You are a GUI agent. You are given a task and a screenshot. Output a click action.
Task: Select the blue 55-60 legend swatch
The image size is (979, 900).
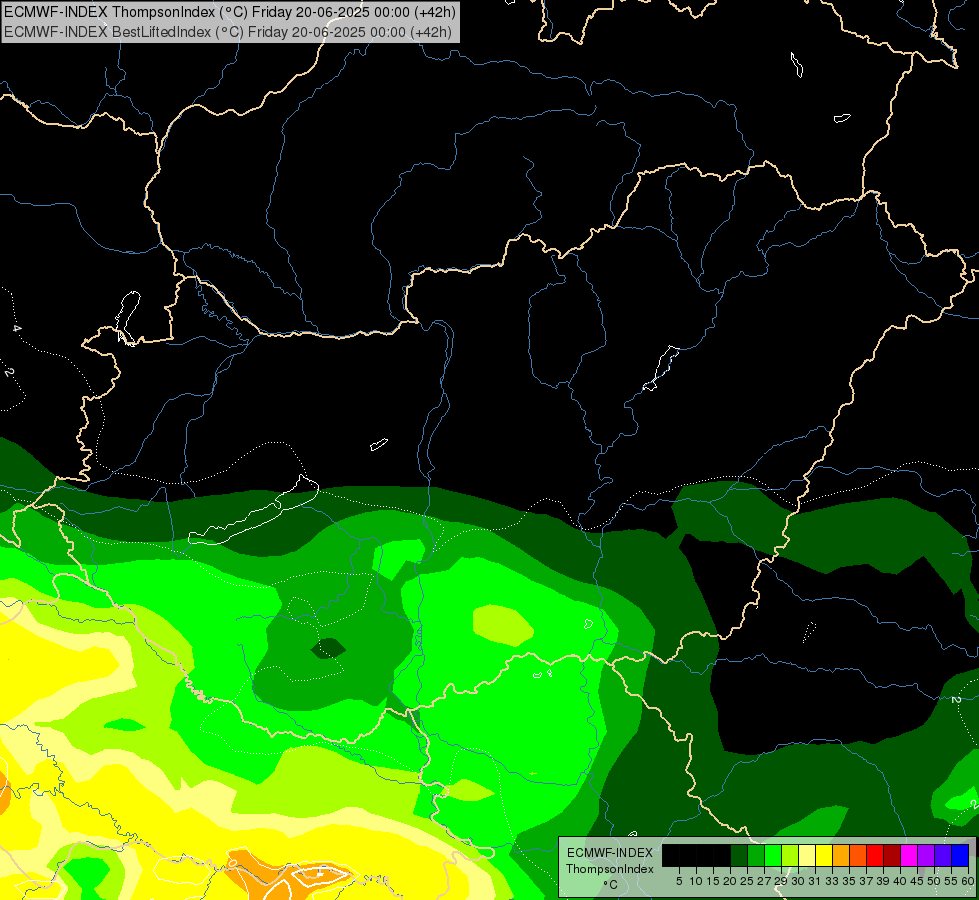(x=960, y=855)
